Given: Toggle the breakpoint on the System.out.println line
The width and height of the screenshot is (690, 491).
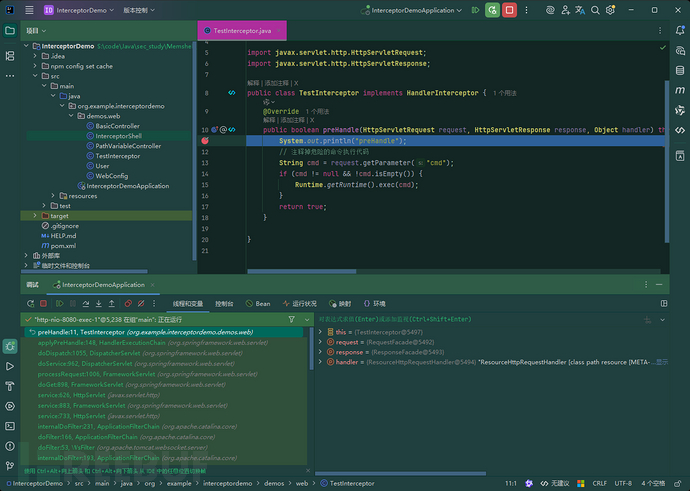Looking at the screenshot, I should (x=205, y=141).
